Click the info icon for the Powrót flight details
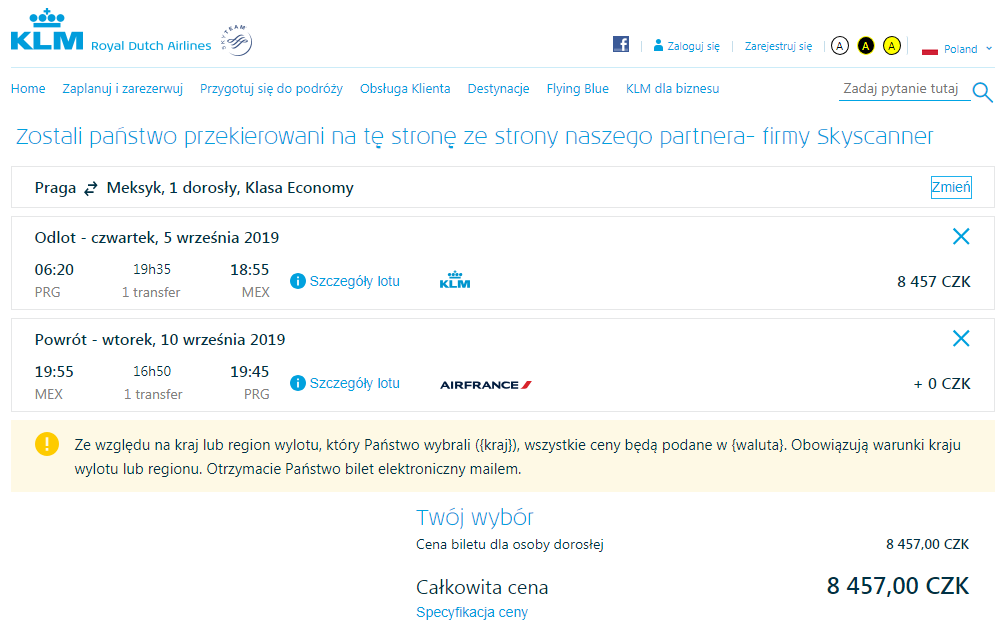999x631 pixels. [298, 383]
